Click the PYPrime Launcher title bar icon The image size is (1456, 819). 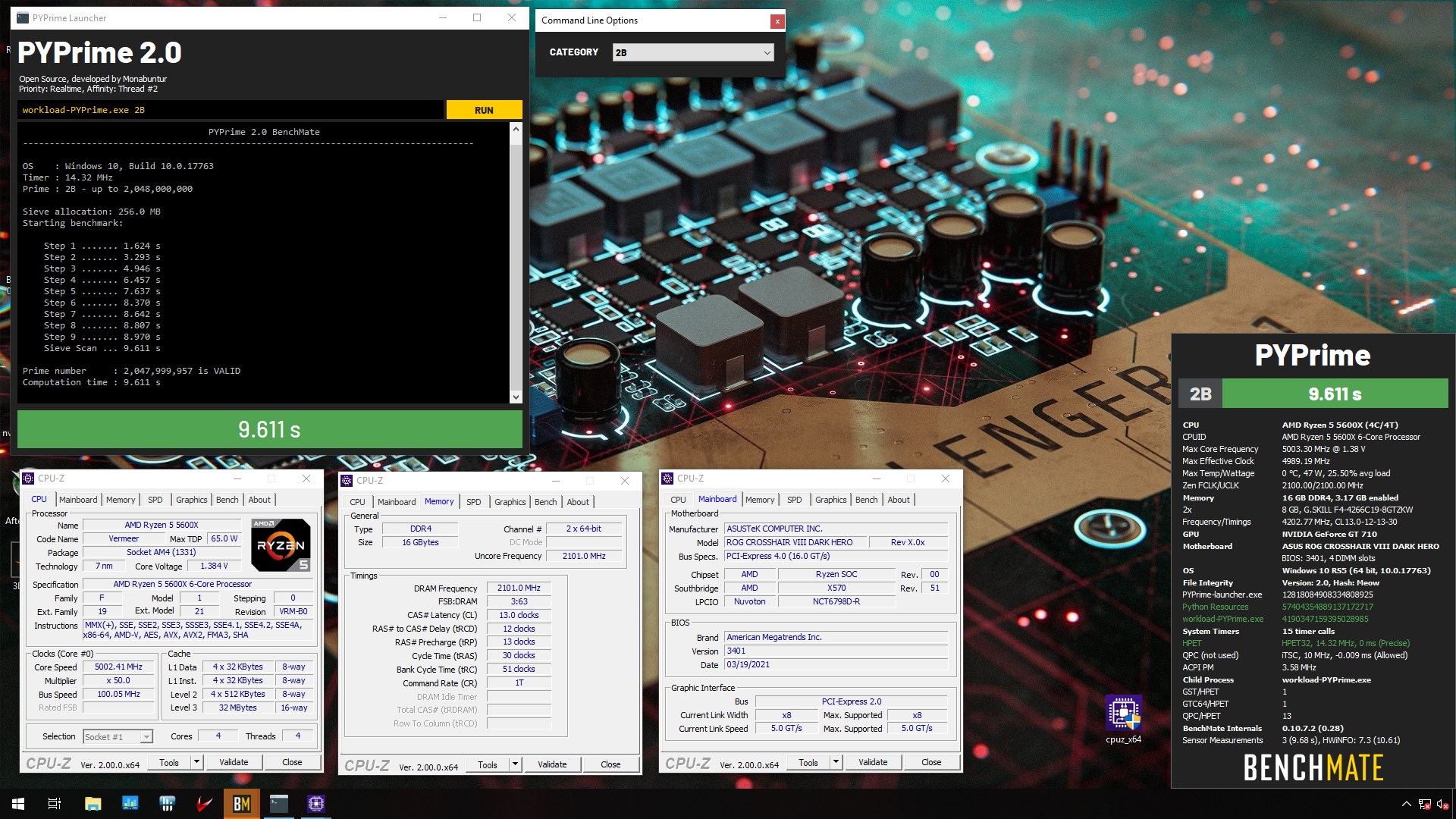[x=23, y=17]
